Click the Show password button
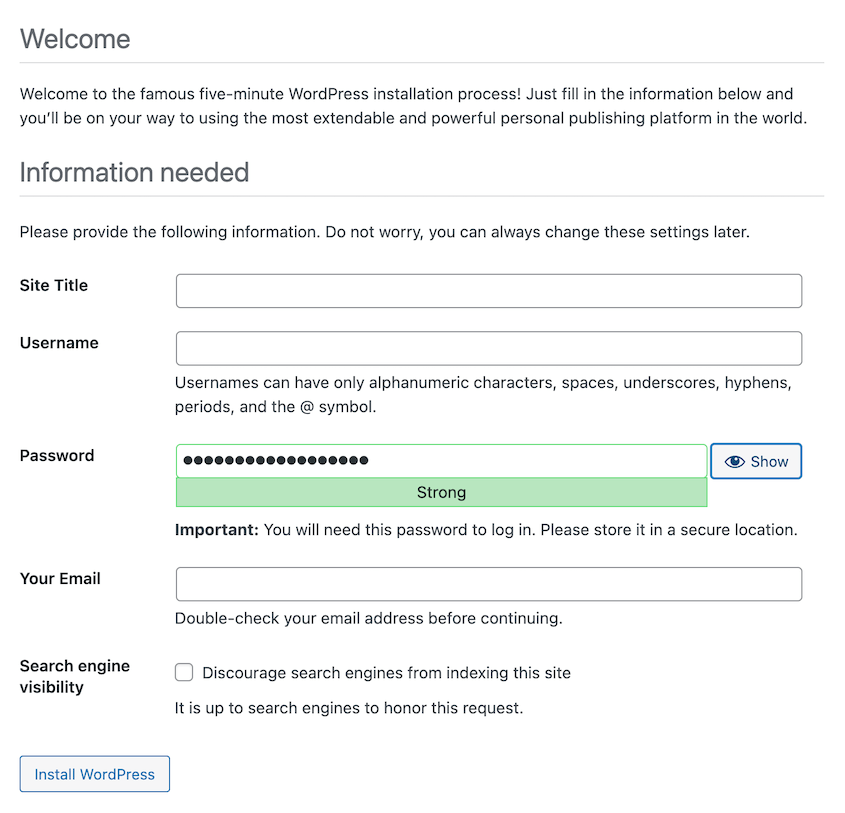This screenshot has height=813, width=845. tap(756, 461)
